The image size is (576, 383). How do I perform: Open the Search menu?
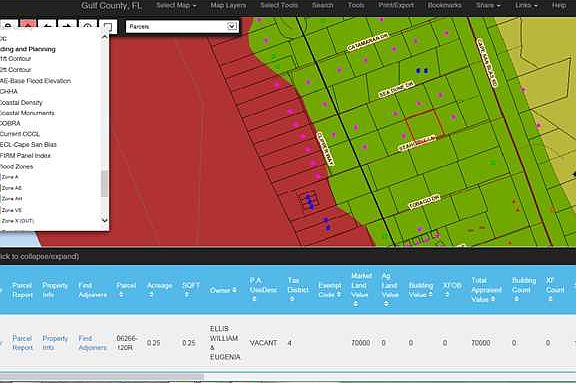(x=323, y=6)
